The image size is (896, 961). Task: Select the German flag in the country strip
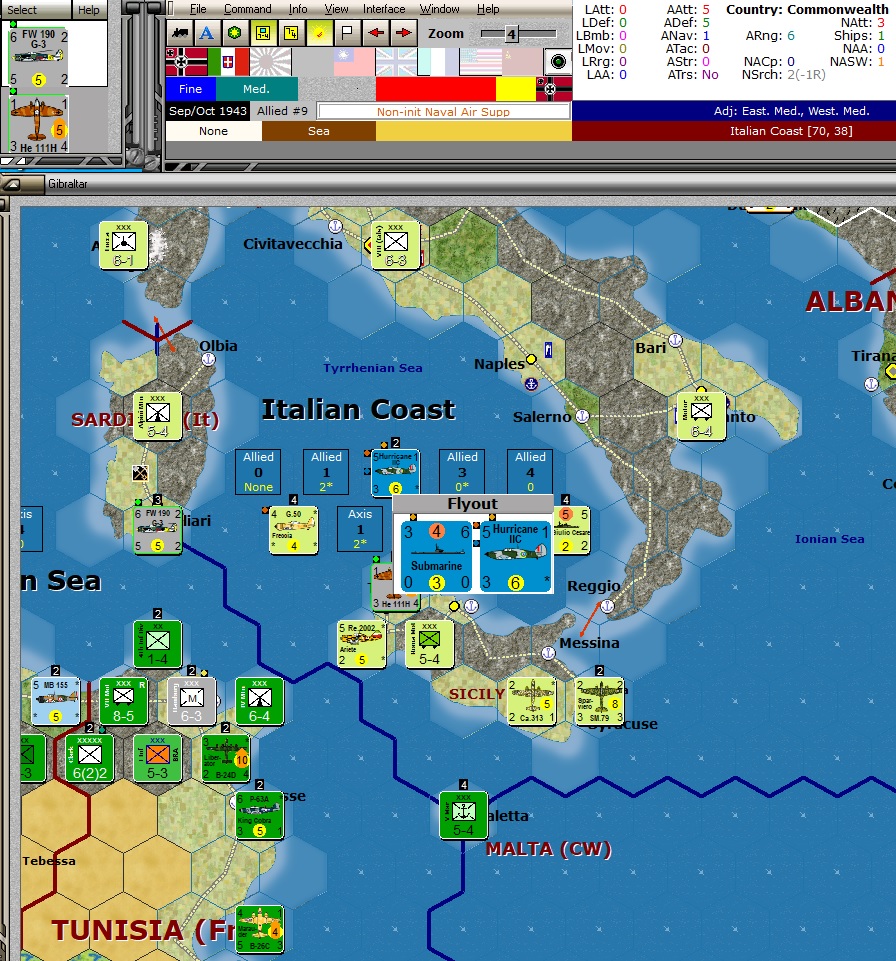186,60
